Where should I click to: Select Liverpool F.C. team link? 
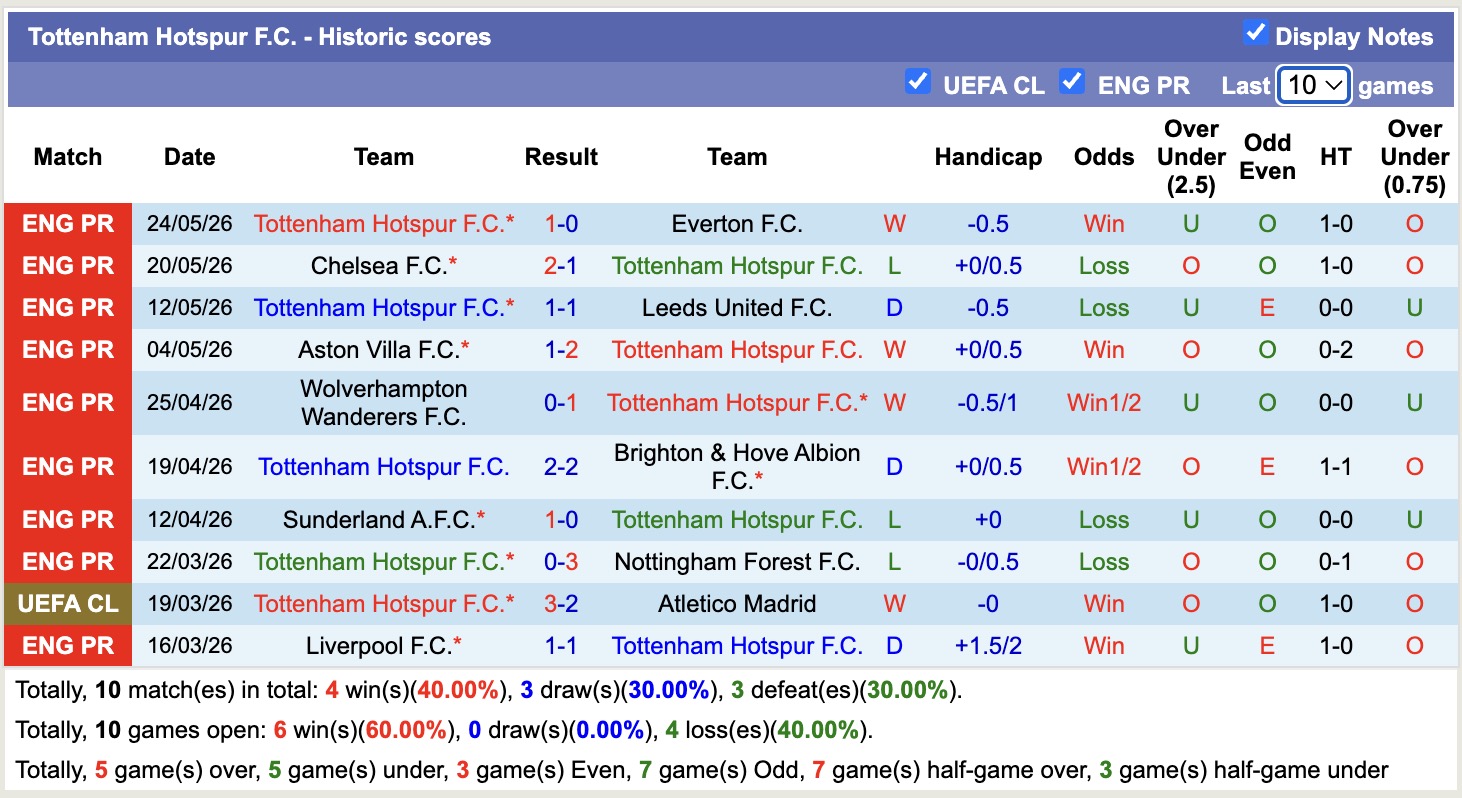point(379,646)
